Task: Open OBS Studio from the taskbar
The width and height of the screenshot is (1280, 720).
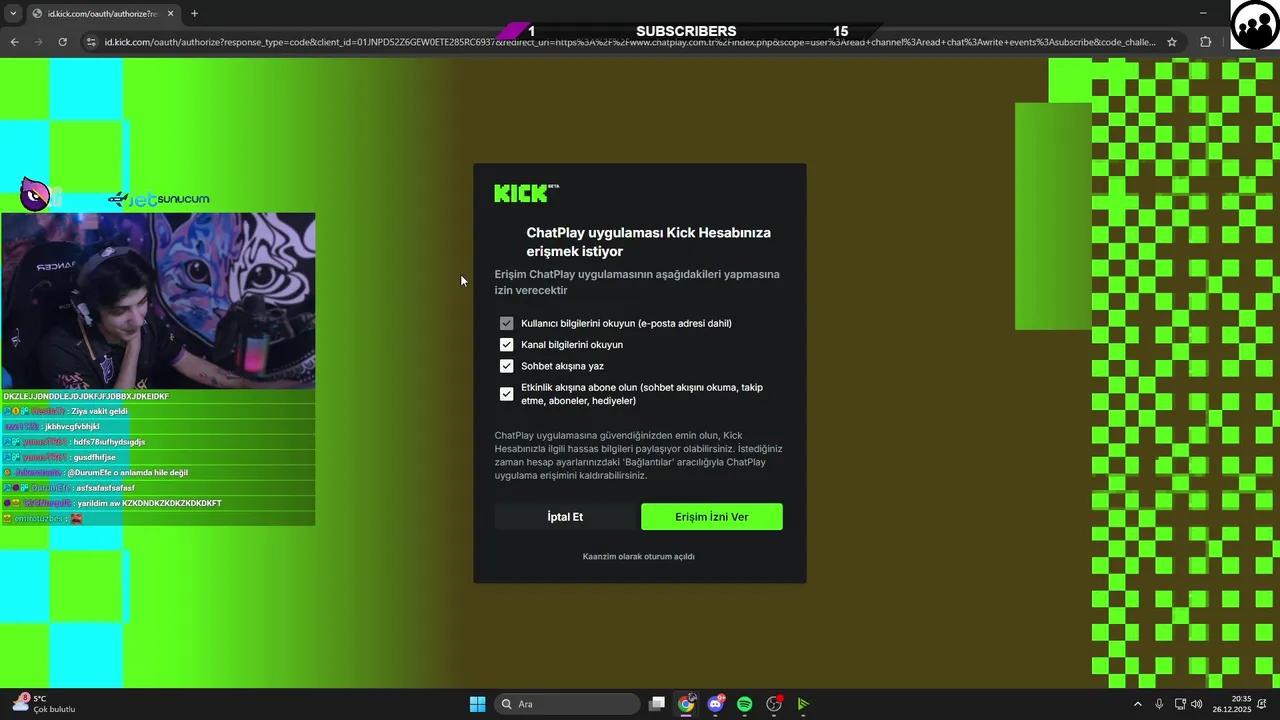Action: 774,704
